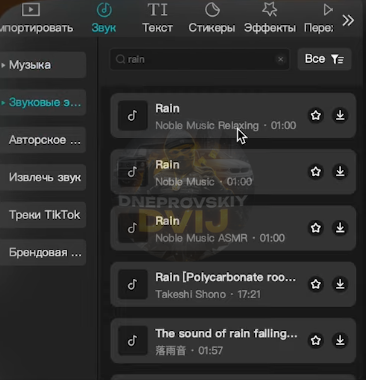Download Rain by Noble Music second result
This screenshot has width=366, height=380.
(x=340, y=172)
